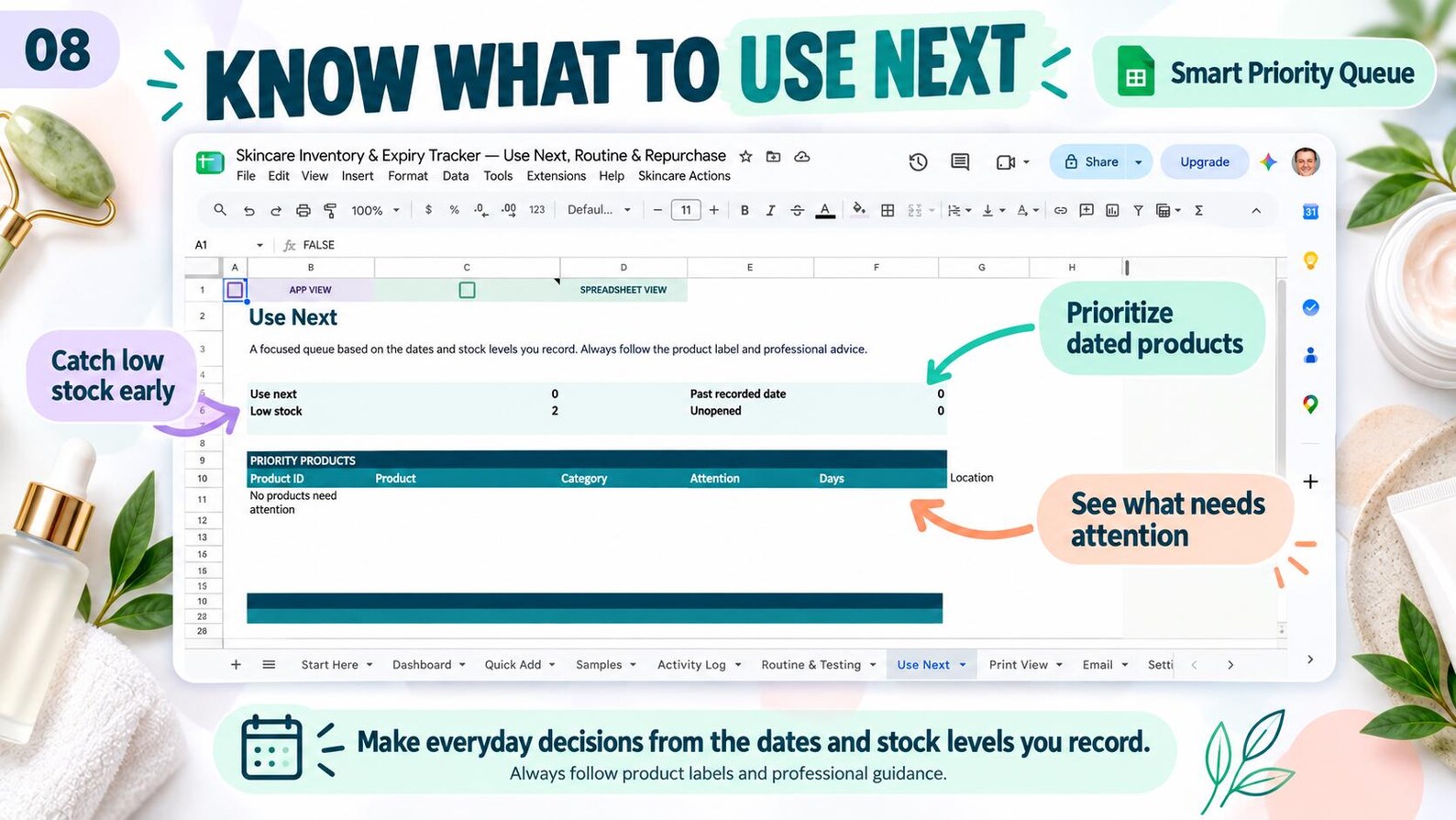Screen dimensions: 1456x820
Task: Open the borders tool
Action: pyautogui.click(x=888, y=210)
